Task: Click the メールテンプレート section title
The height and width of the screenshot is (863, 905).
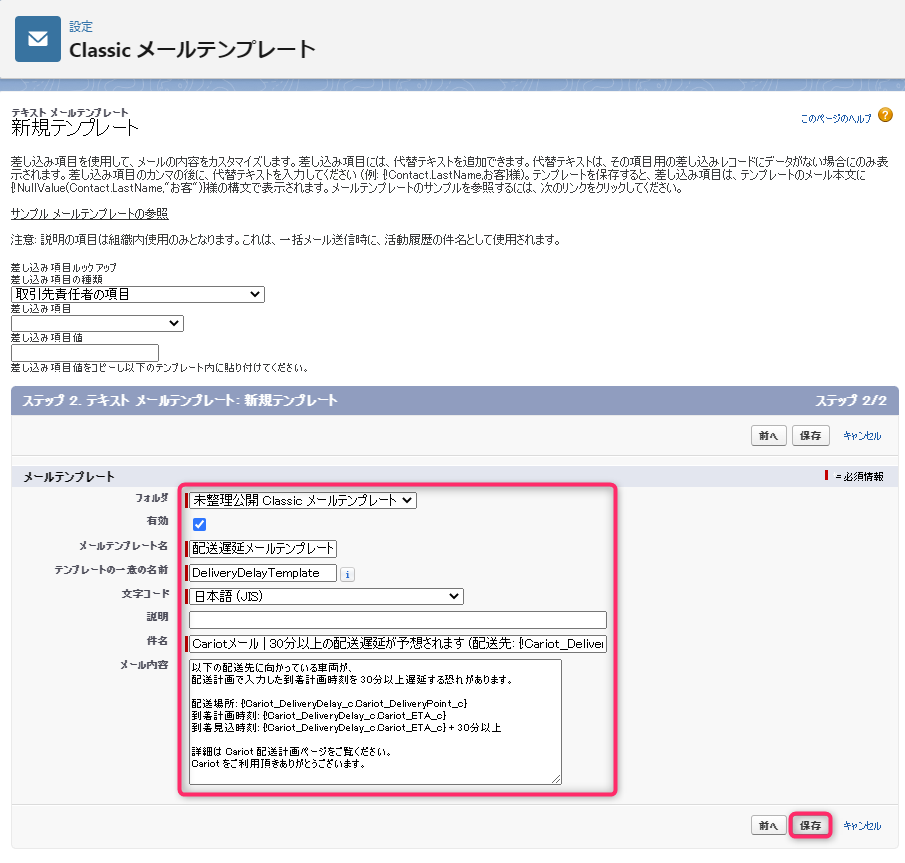Action: tap(69, 477)
